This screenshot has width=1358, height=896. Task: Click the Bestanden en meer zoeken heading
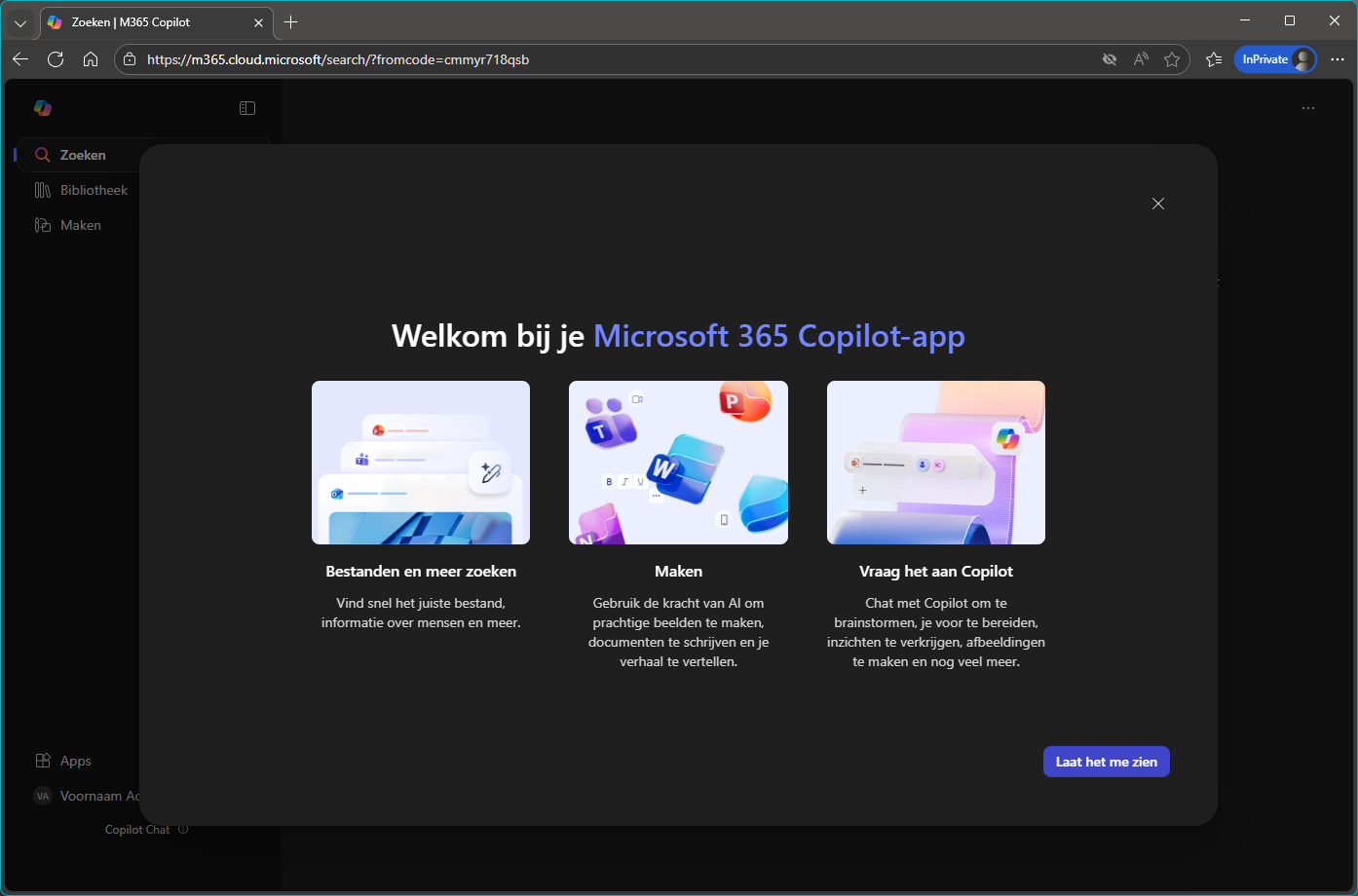coord(421,572)
